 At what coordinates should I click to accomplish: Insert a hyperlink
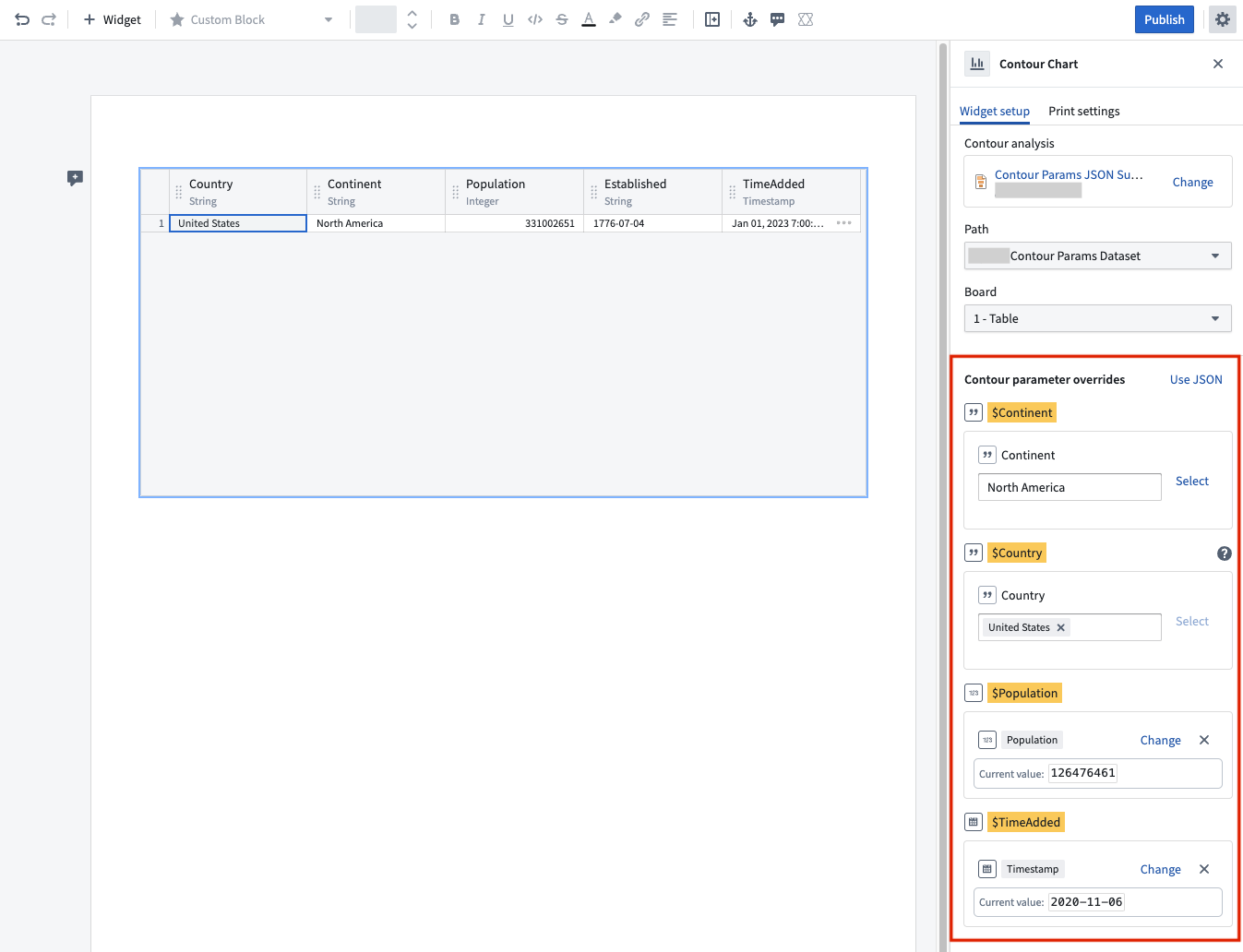642,19
